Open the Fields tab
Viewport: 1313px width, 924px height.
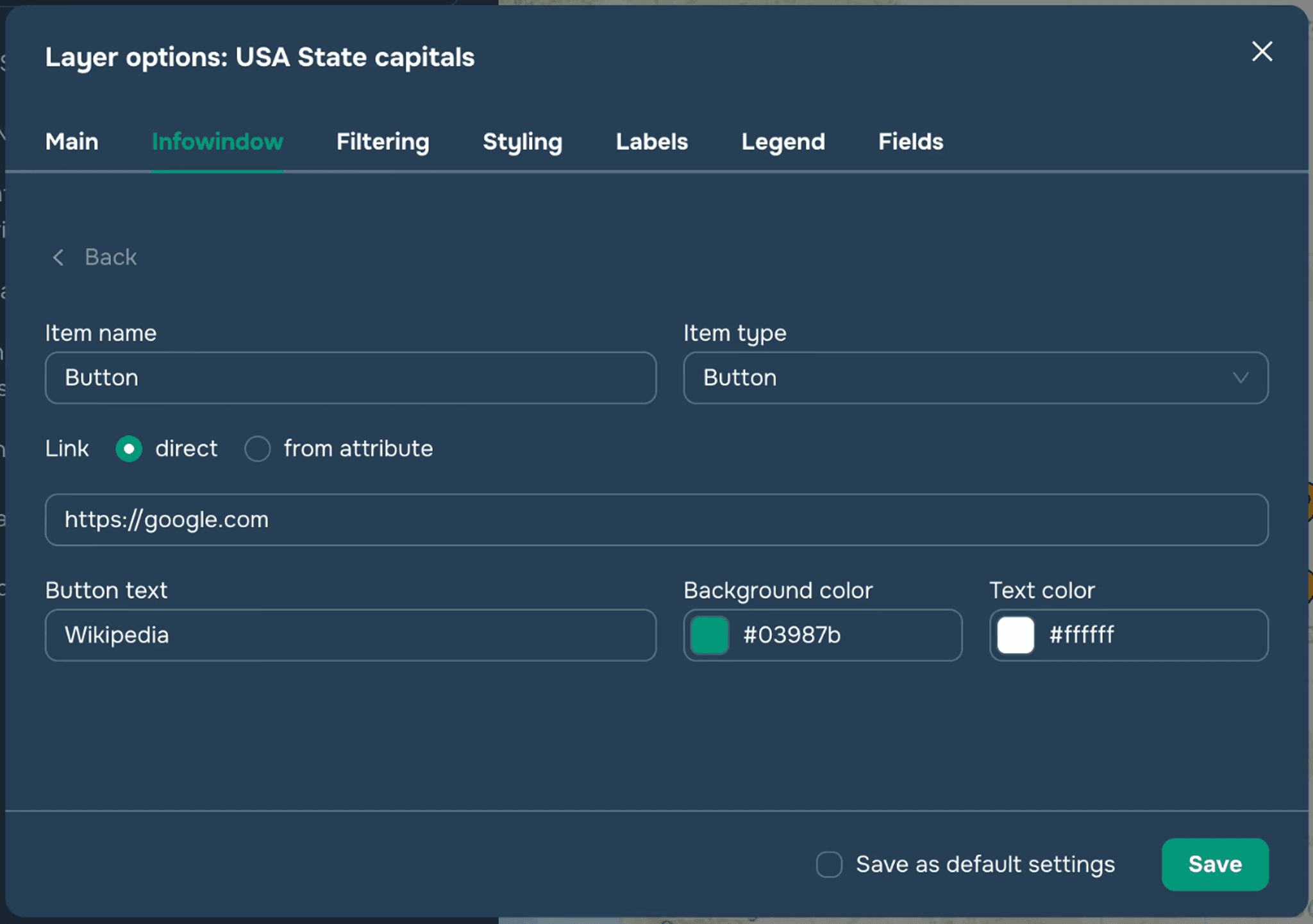pos(910,142)
